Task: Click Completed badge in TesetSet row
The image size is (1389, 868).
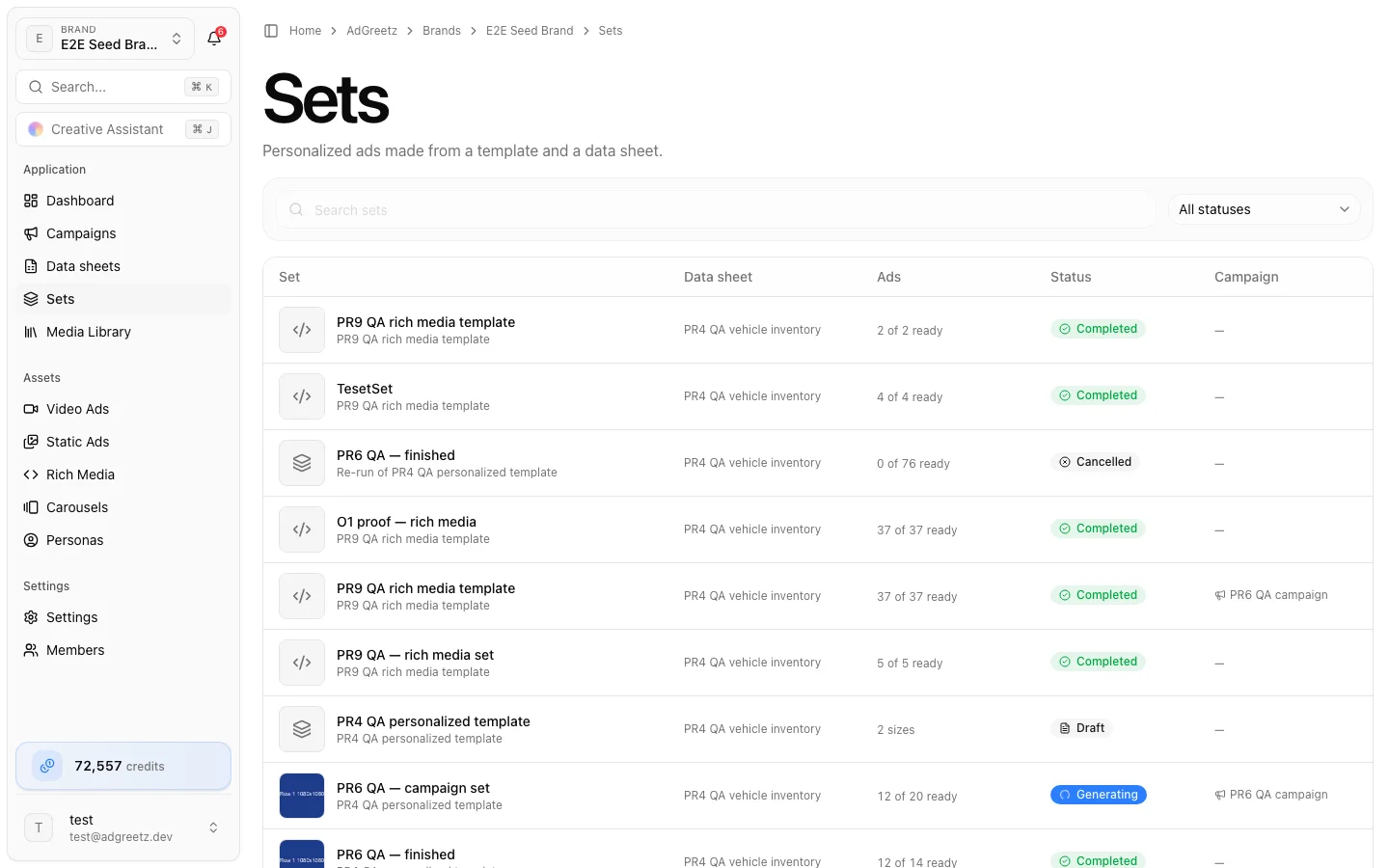Action: click(1098, 395)
